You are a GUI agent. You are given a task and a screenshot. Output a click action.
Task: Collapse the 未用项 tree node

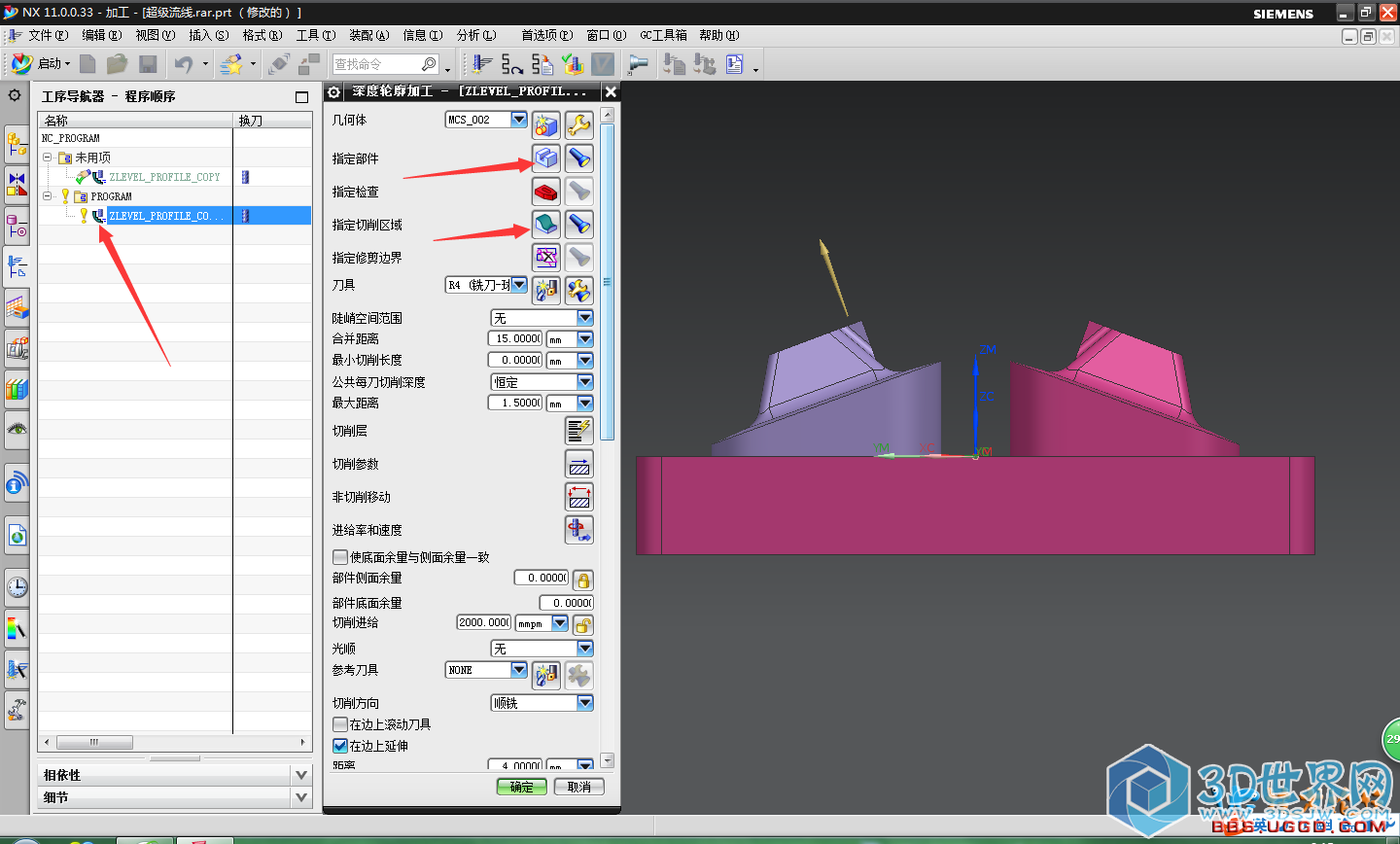(47, 157)
